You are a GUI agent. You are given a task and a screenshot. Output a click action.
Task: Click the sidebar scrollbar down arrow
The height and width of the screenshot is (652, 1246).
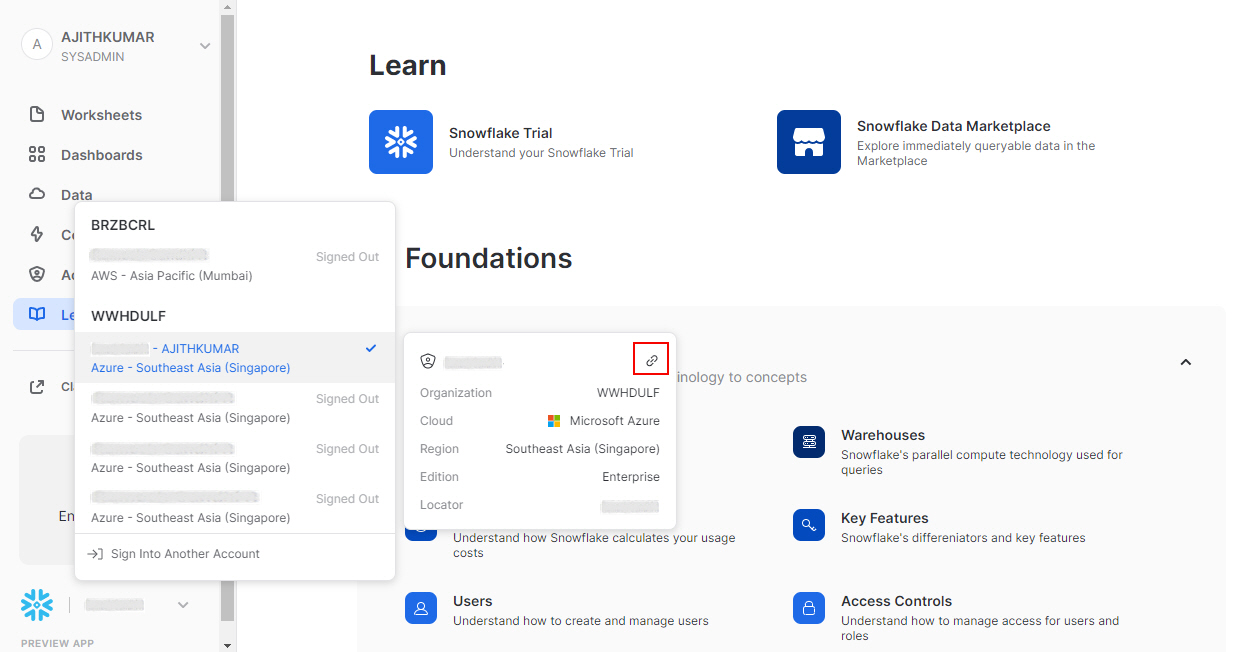pos(227,645)
